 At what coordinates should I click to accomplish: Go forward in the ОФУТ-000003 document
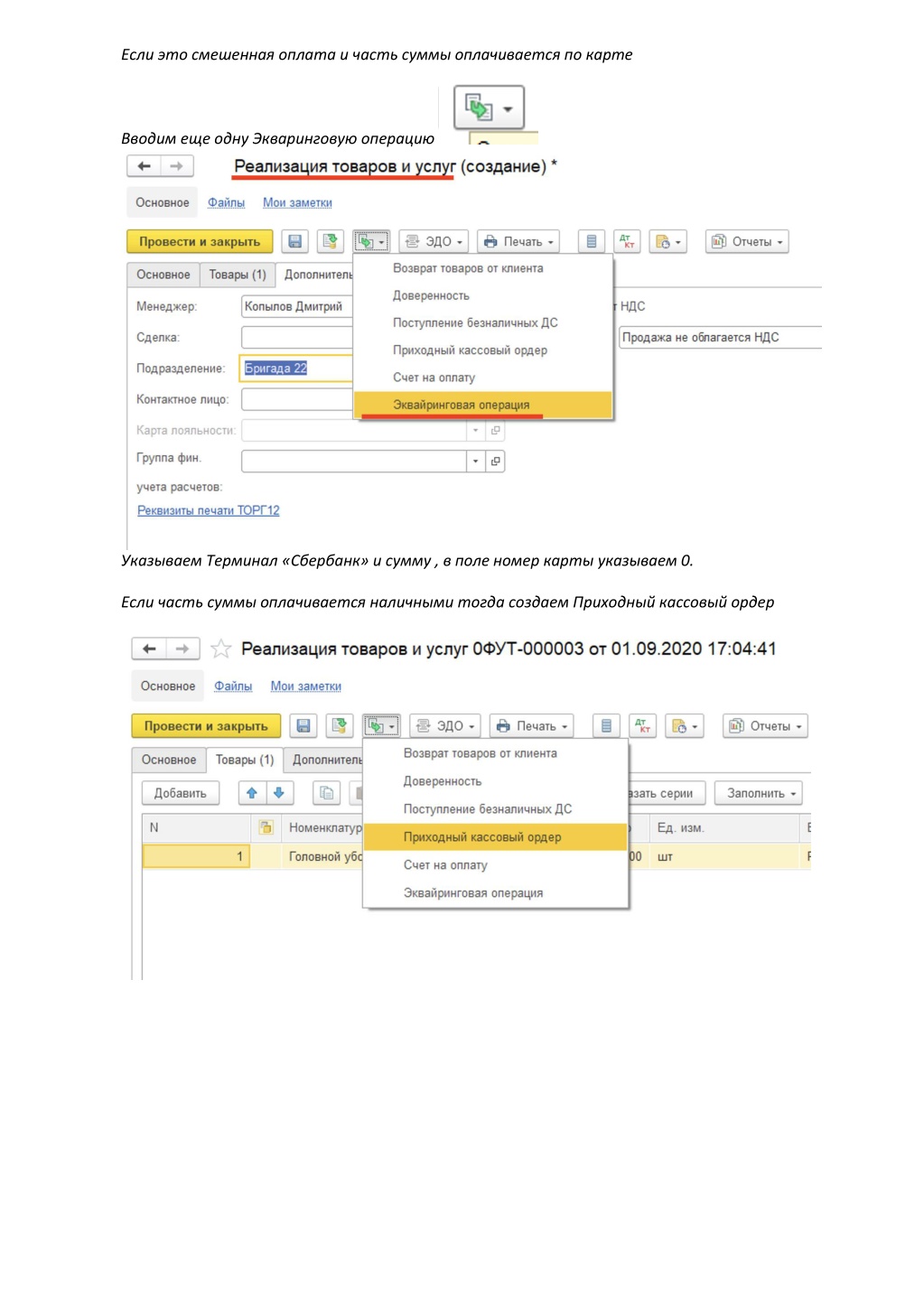click(182, 649)
